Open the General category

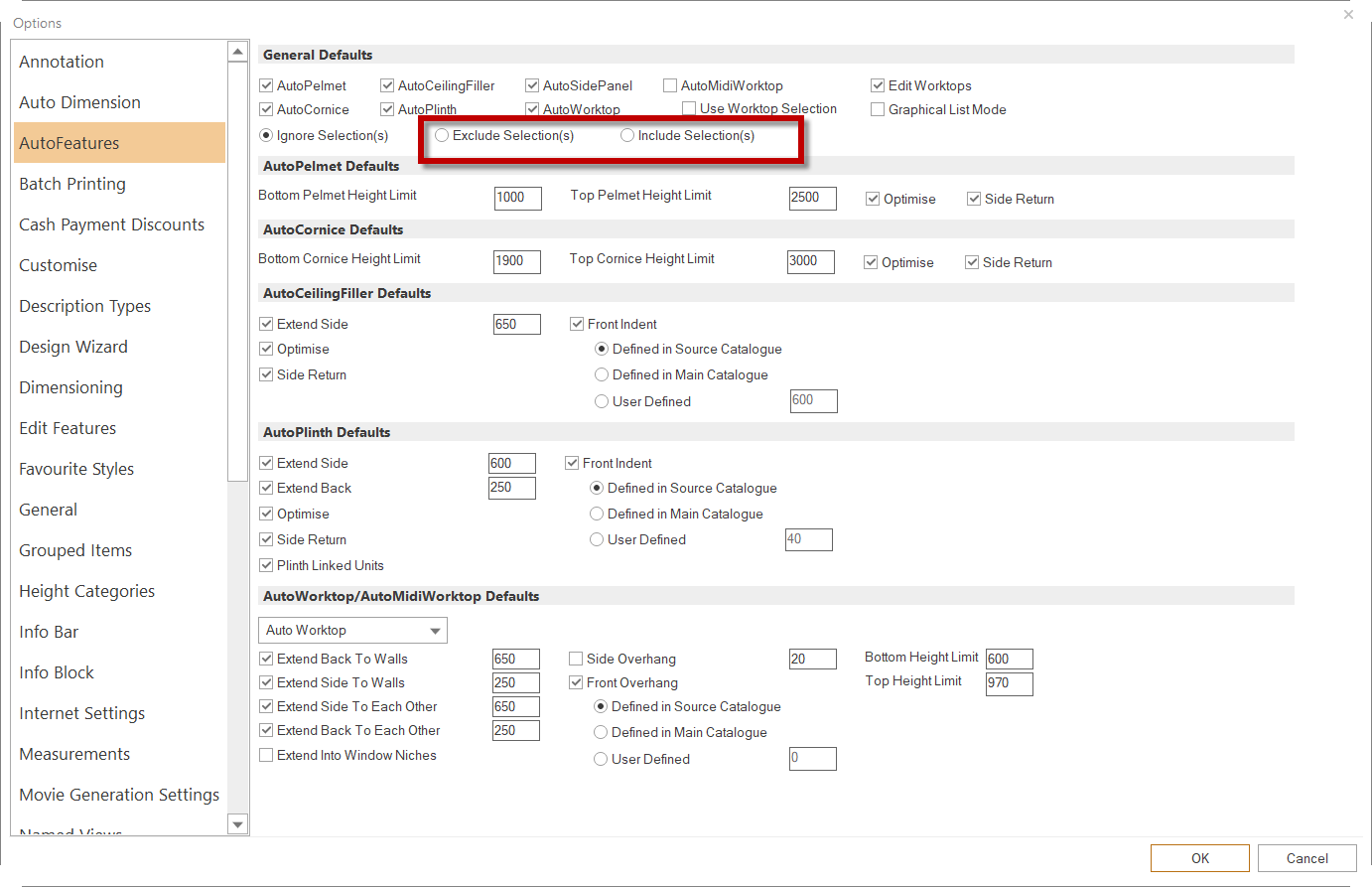[119, 510]
